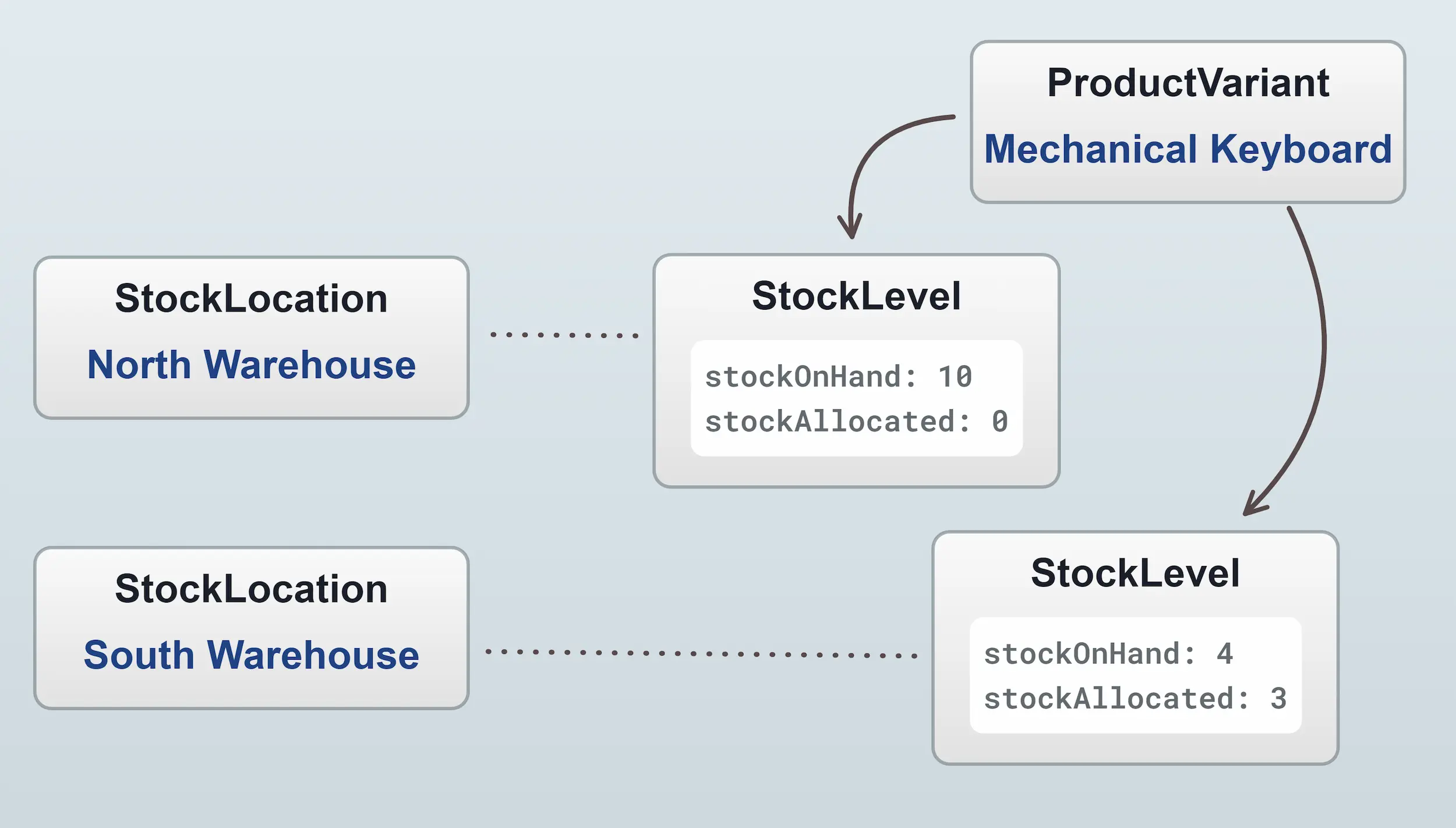
Task: Click the arrowhead above upper StockLevel box
Action: (x=851, y=227)
